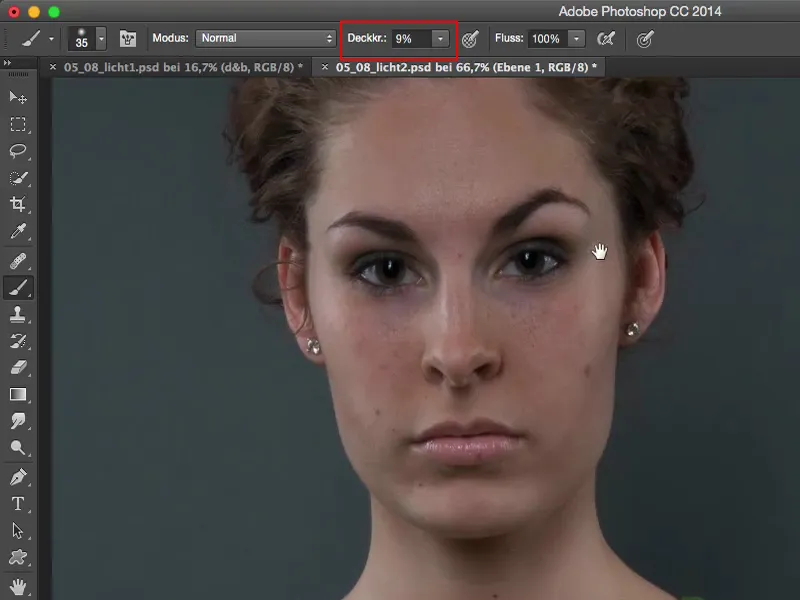Image resolution: width=800 pixels, height=600 pixels.
Task: Select the Lasso tool
Action: point(18,151)
